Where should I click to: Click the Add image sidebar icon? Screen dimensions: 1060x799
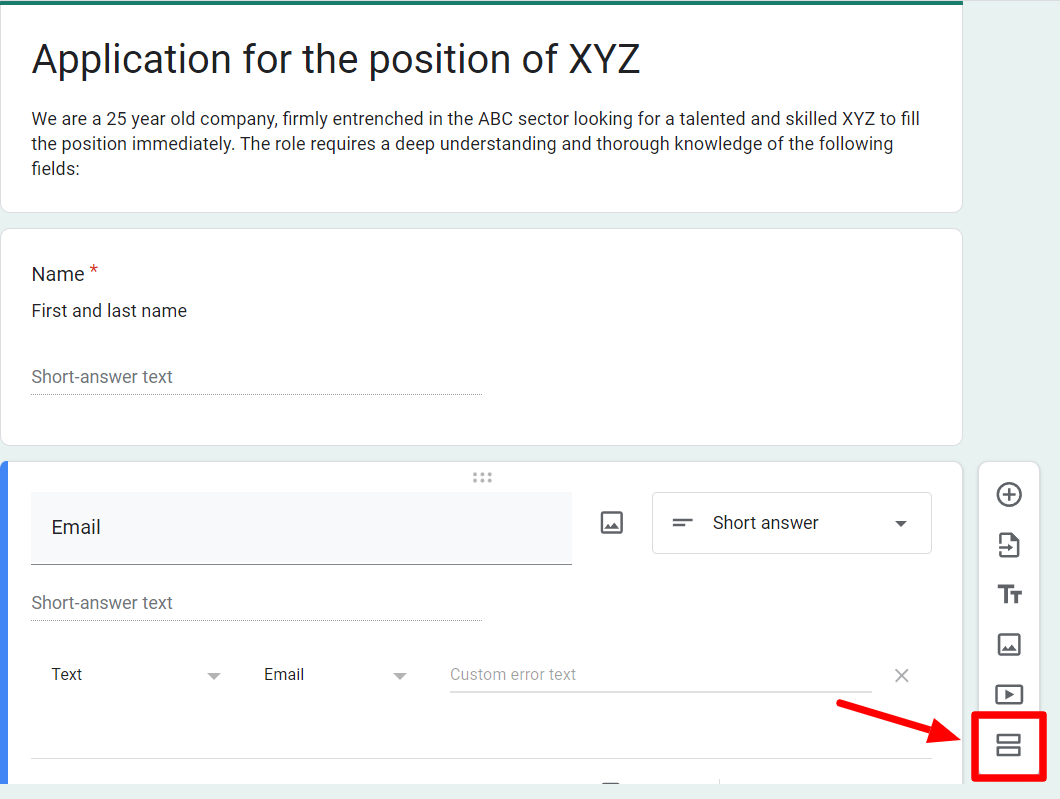pos(1009,645)
